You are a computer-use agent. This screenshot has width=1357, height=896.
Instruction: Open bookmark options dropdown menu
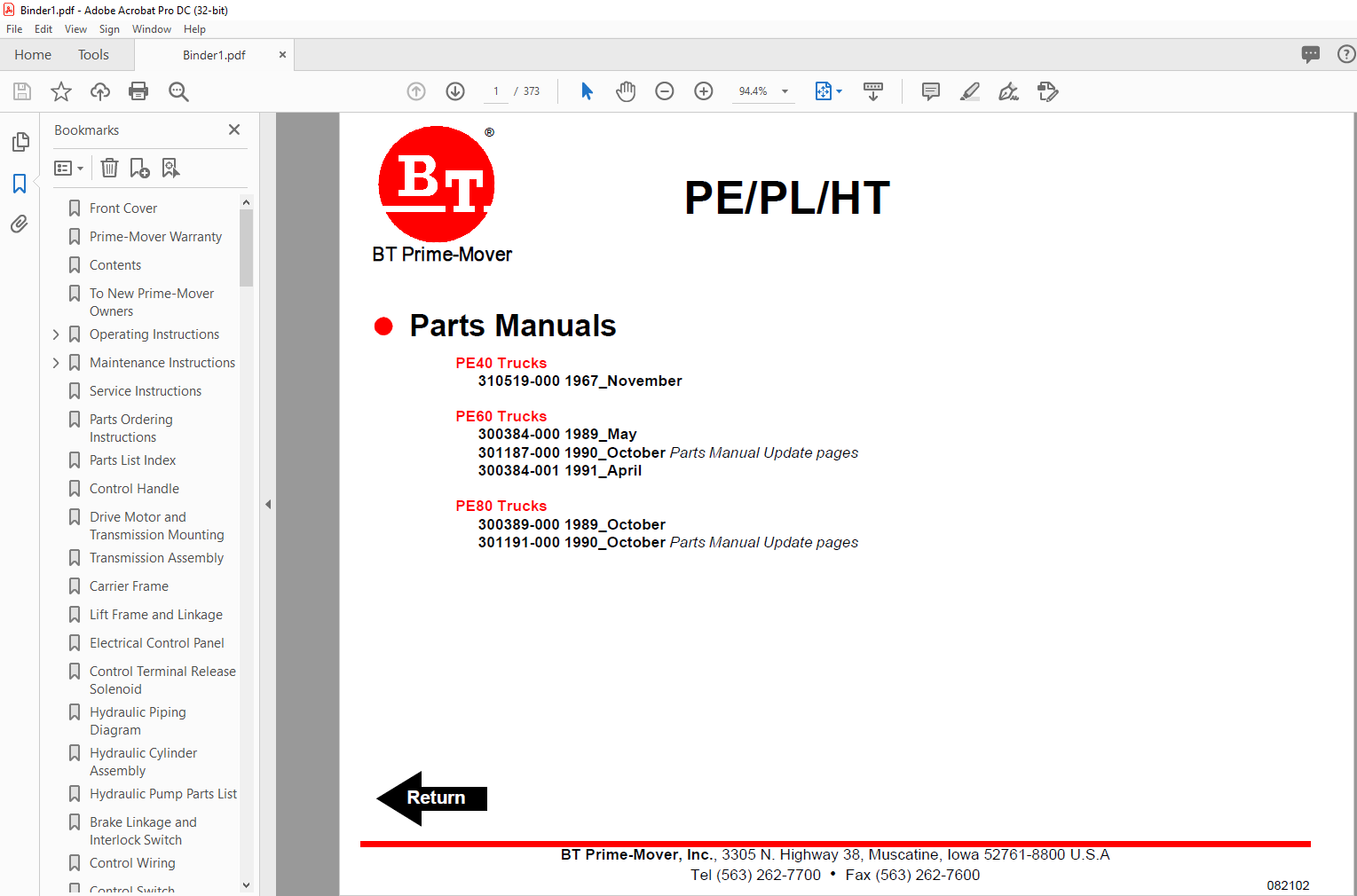68,168
